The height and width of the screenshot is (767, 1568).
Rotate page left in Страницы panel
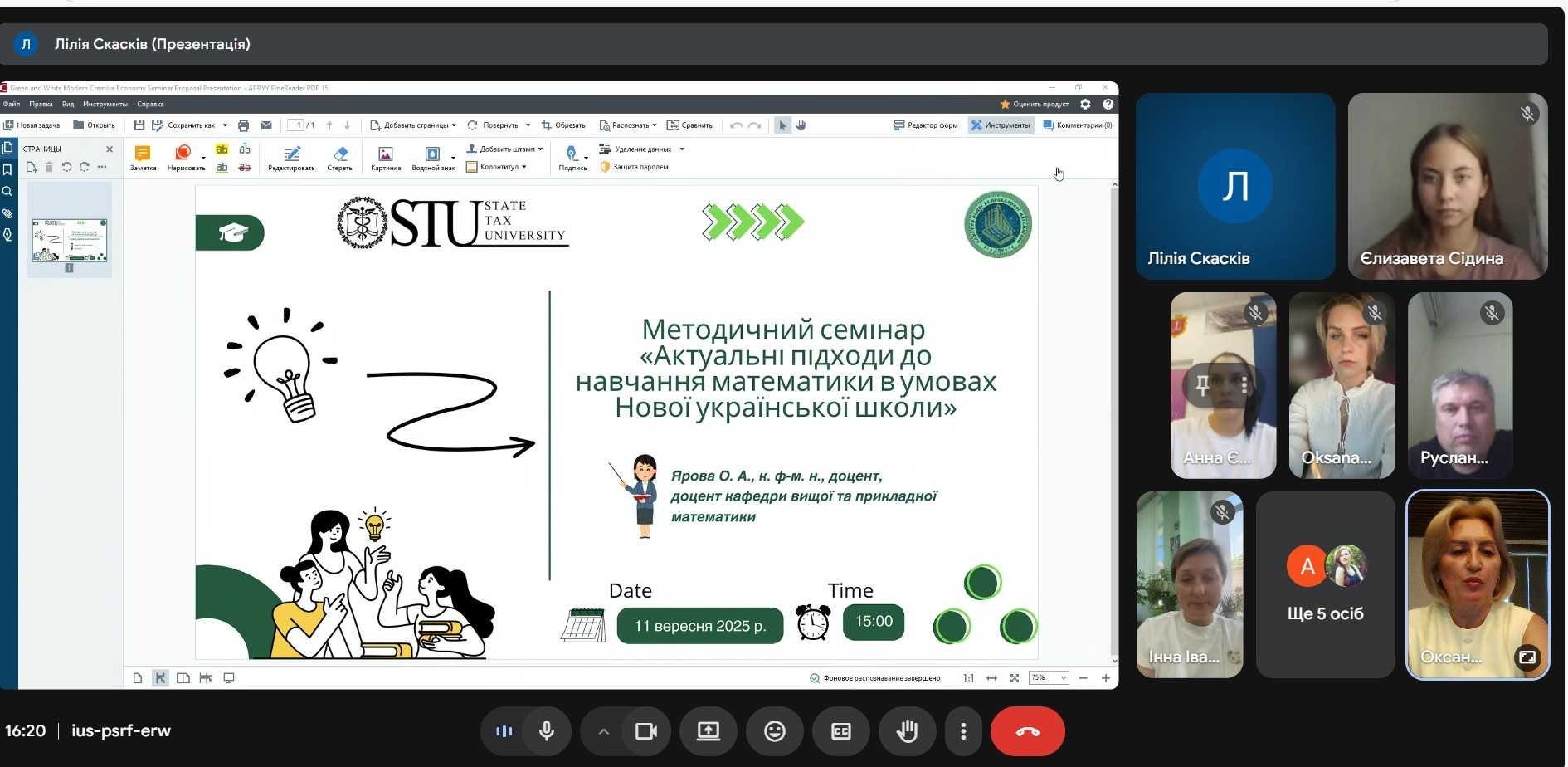tap(67, 167)
